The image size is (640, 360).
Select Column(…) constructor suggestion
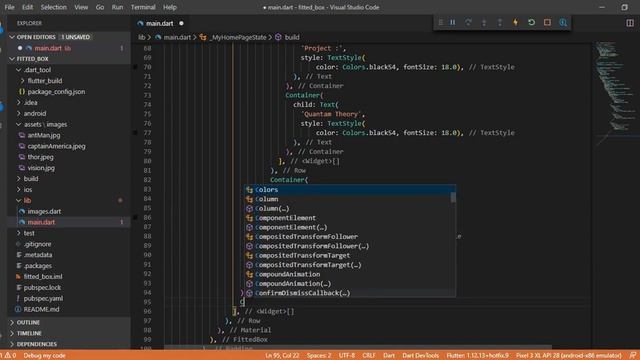point(350,209)
